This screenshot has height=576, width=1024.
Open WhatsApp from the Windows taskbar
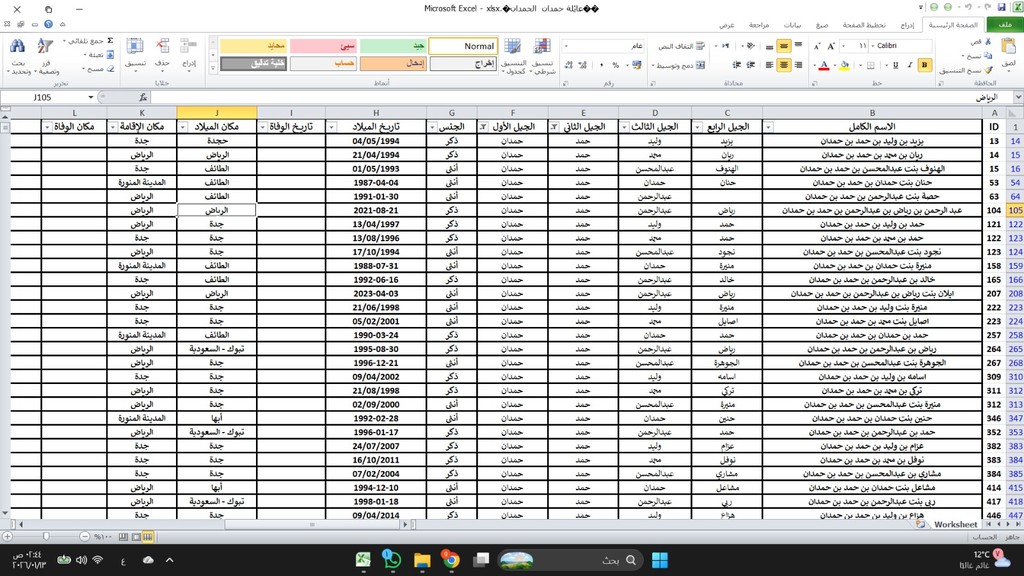(392, 560)
